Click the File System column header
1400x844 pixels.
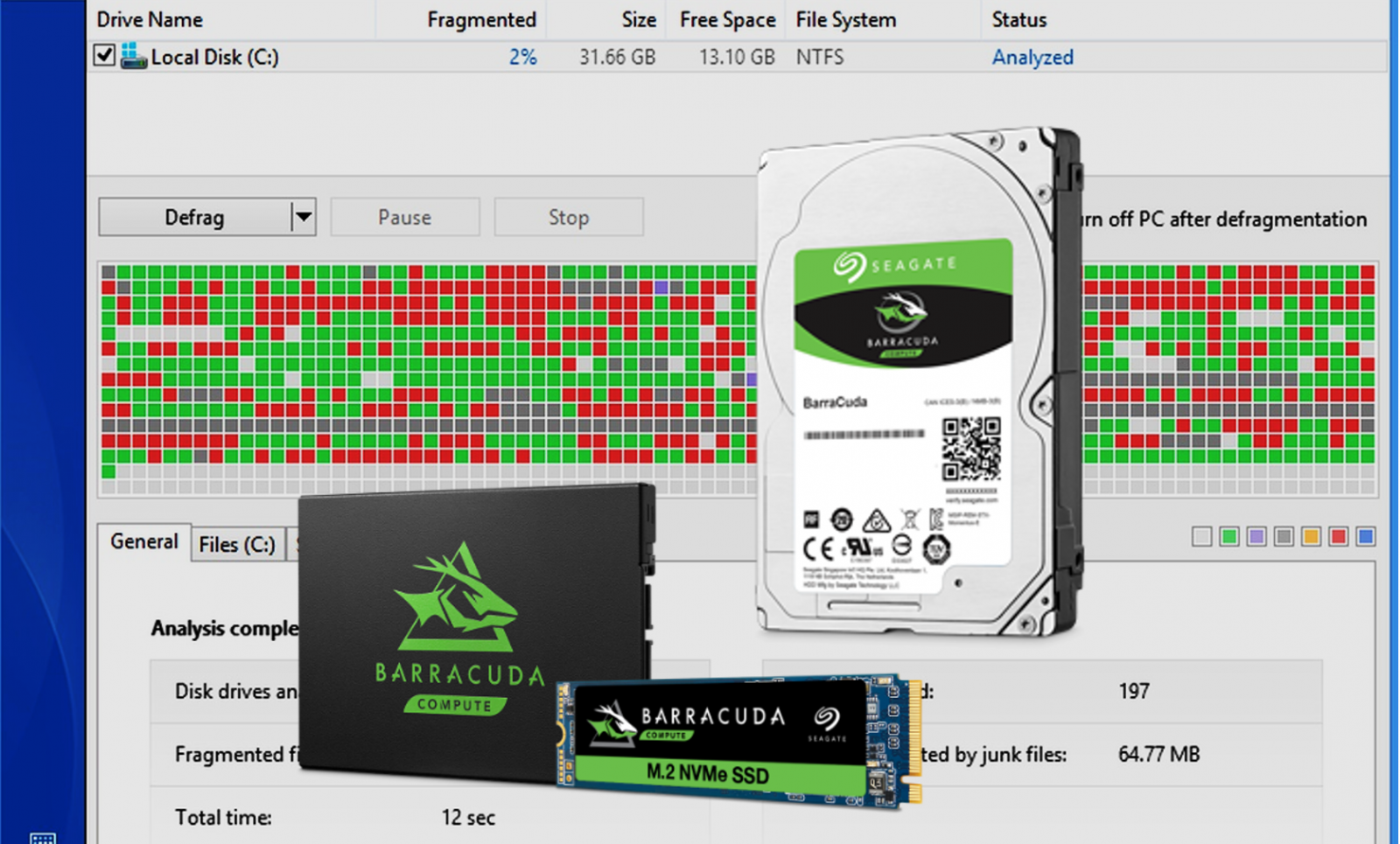tap(846, 19)
